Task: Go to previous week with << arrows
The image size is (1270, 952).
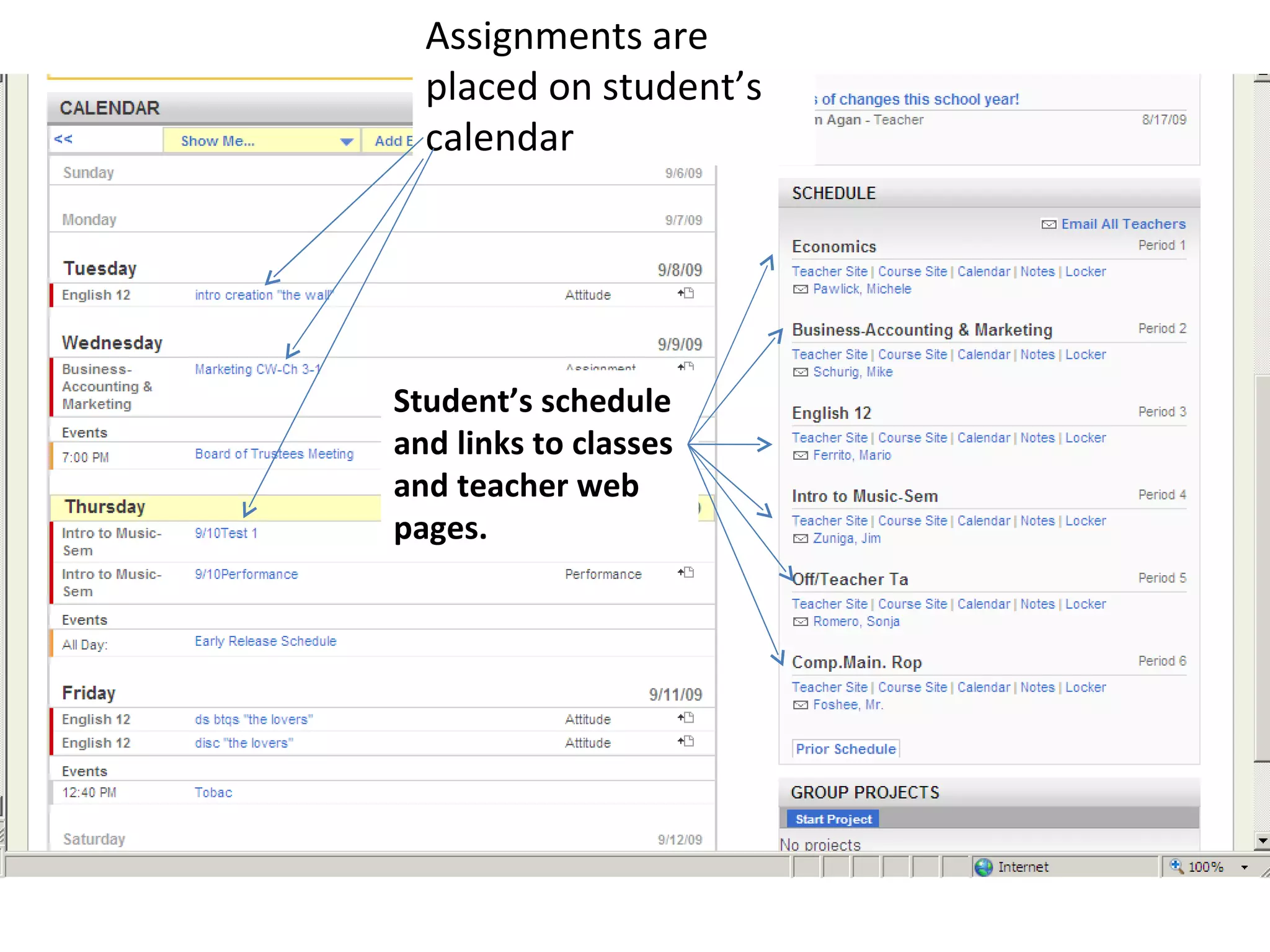Action: tap(63, 139)
